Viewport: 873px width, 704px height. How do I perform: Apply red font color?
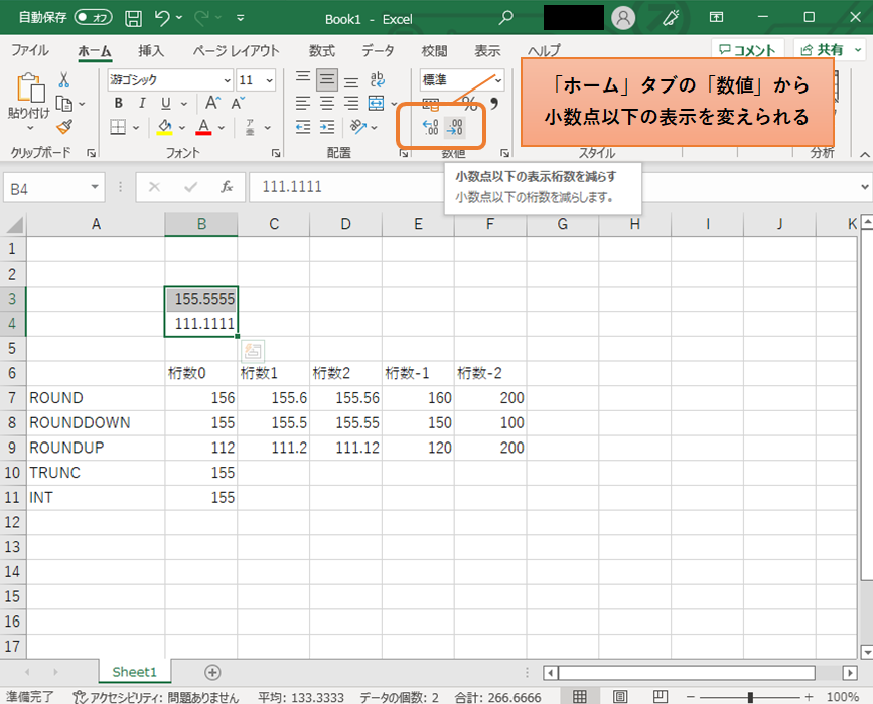tap(203, 128)
